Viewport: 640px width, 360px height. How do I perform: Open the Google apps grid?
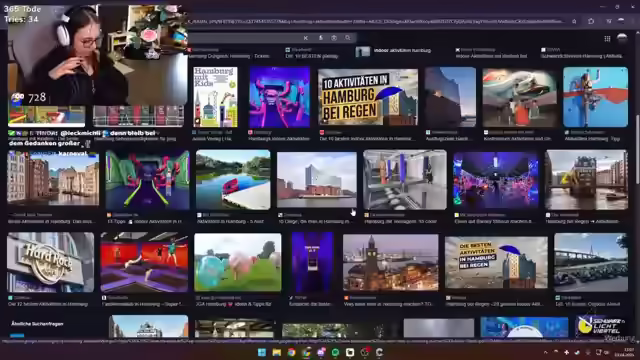(607, 38)
